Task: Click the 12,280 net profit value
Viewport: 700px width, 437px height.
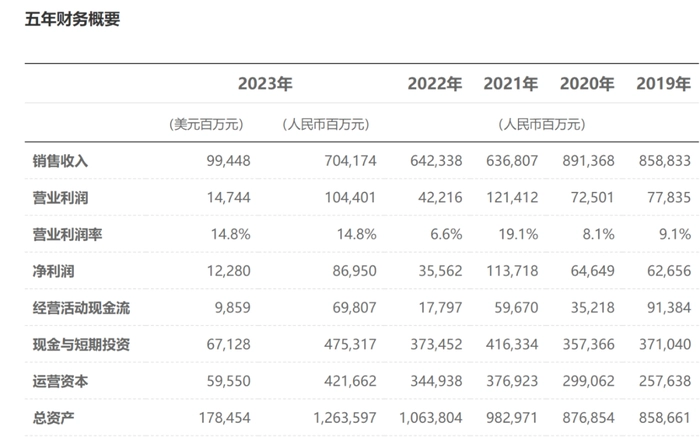Action: [214, 271]
